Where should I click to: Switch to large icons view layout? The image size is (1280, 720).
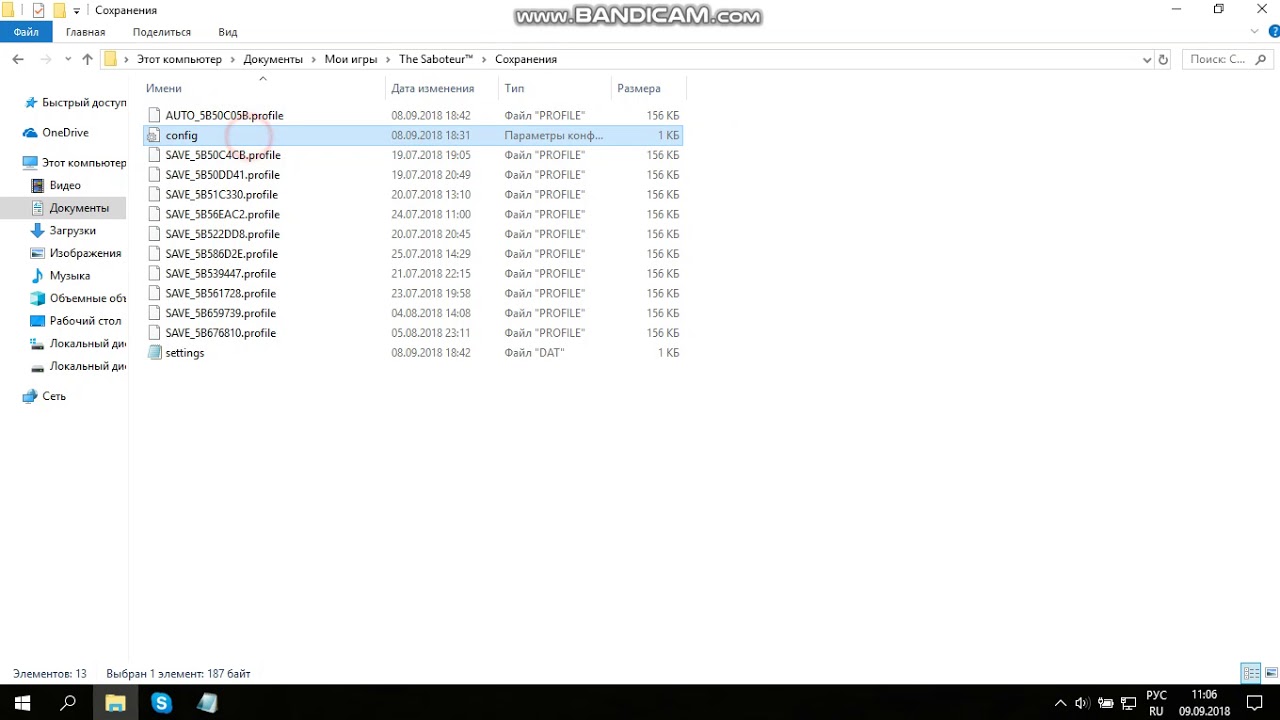coord(1271,673)
